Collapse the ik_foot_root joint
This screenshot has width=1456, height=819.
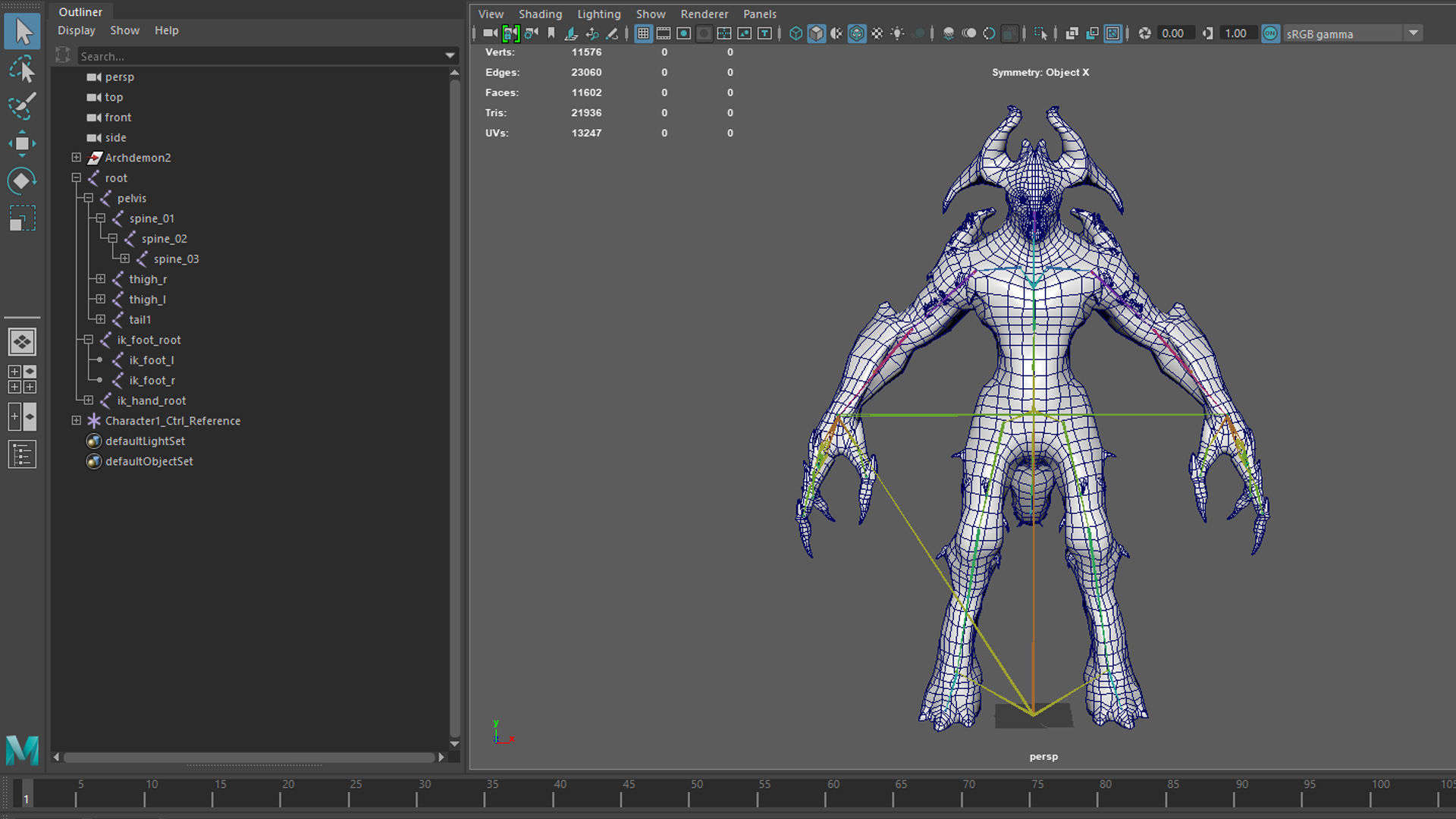point(88,340)
